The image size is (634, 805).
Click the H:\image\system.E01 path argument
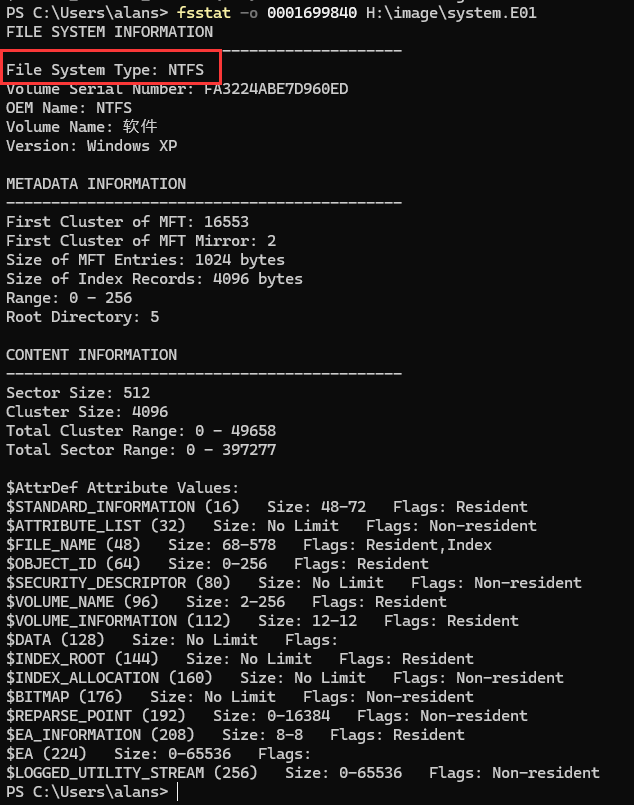tap(423, 13)
